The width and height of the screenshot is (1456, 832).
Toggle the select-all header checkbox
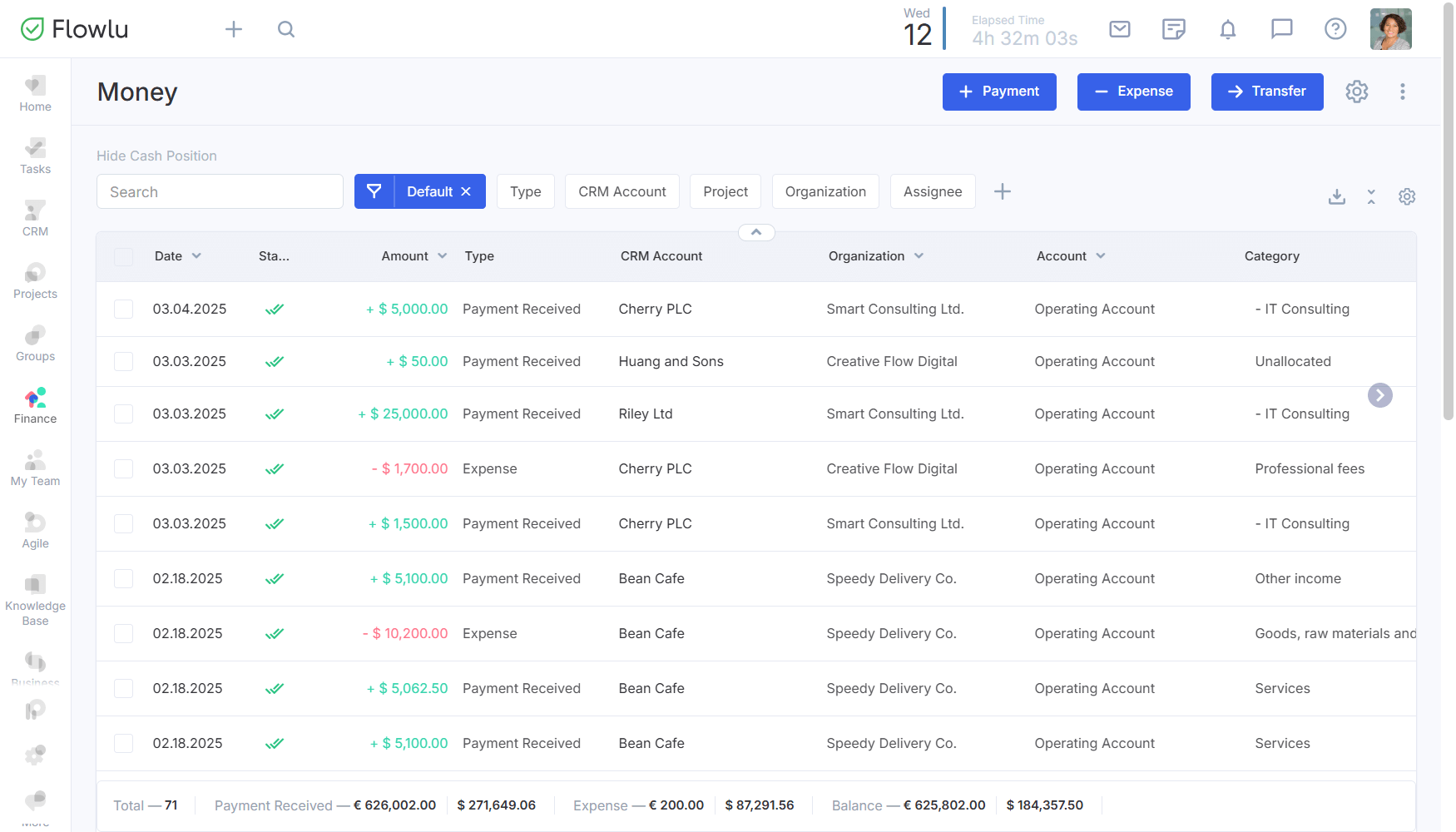pos(123,256)
